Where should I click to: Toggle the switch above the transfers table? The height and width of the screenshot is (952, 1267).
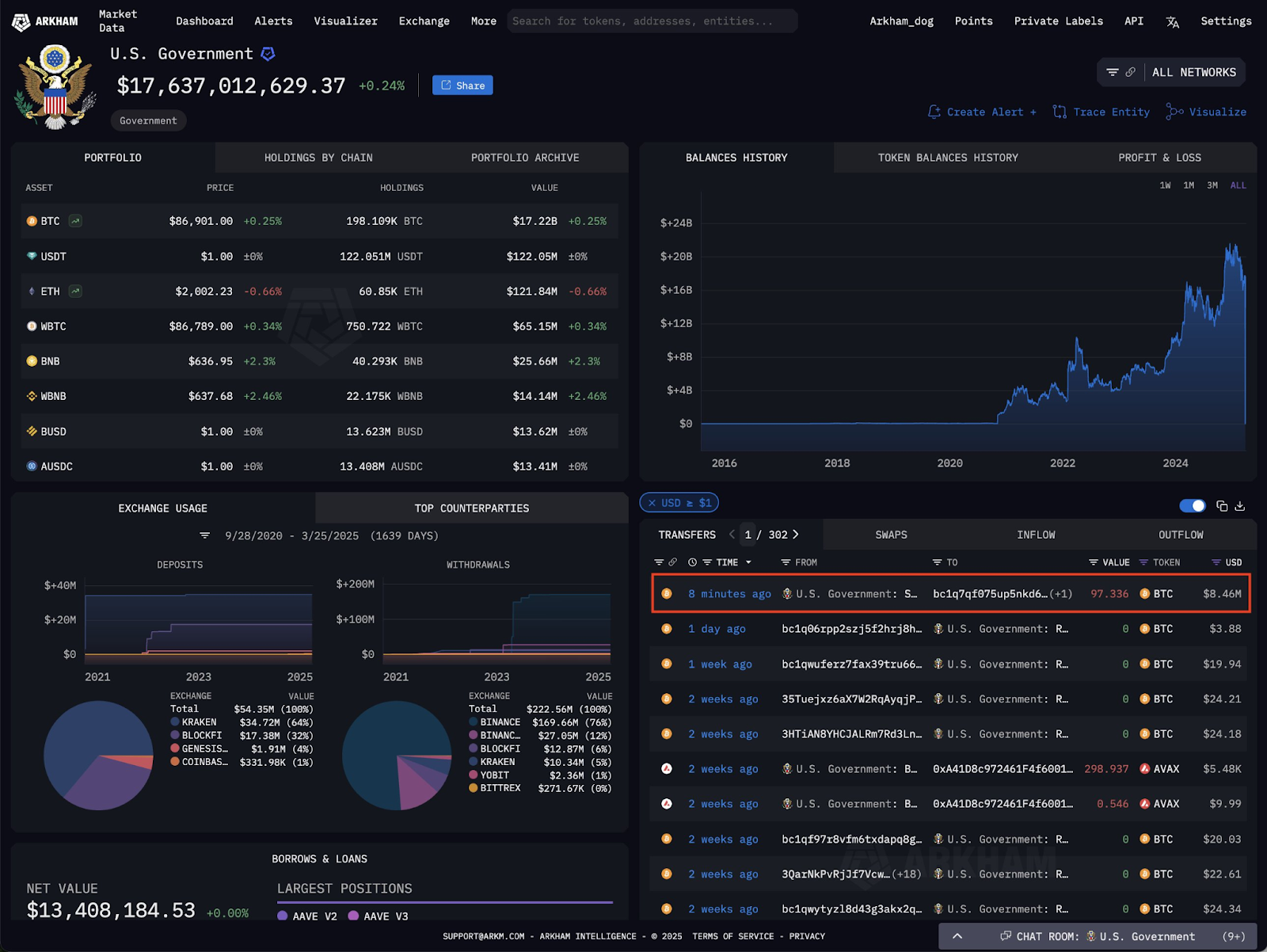(x=1192, y=505)
